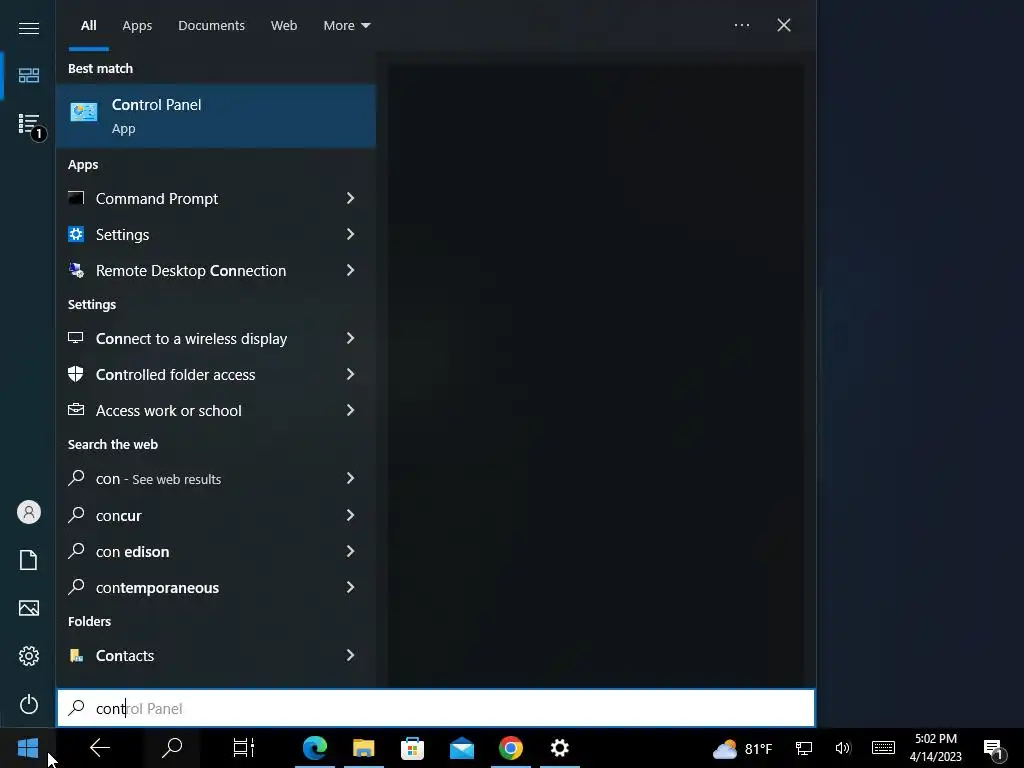Open the all apps list icon
The image size is (1024, 768).
[x=29, y=123]
